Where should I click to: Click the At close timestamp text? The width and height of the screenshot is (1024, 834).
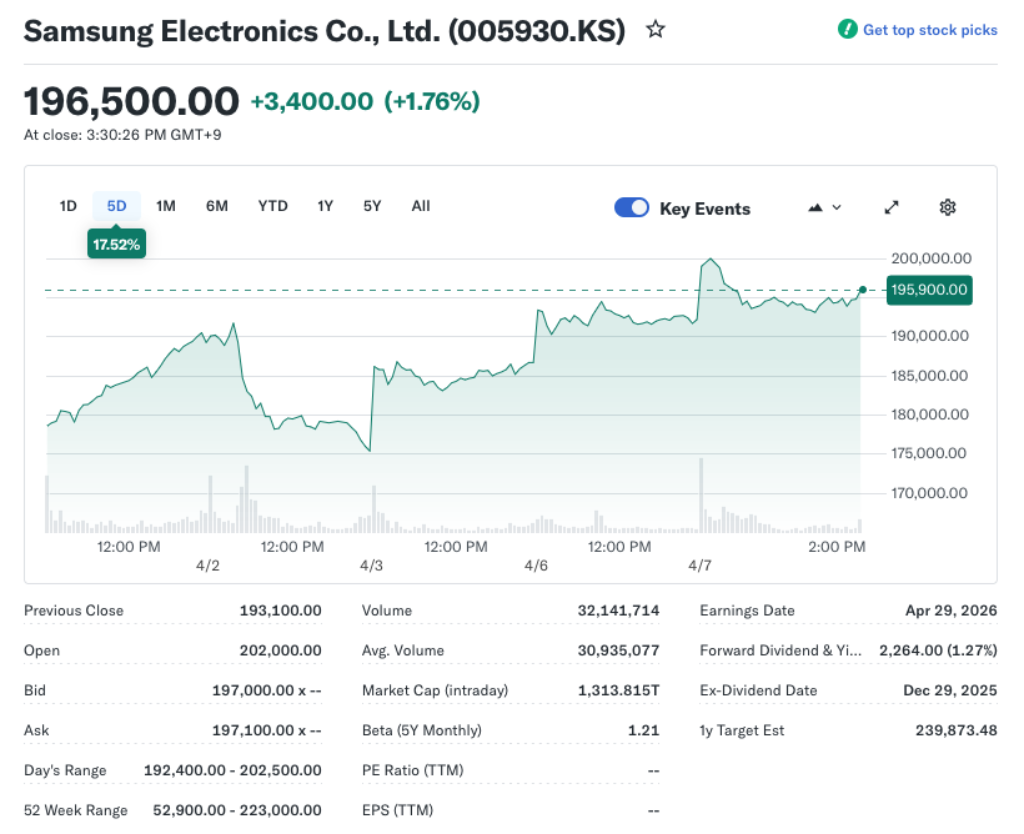[123, 135]
